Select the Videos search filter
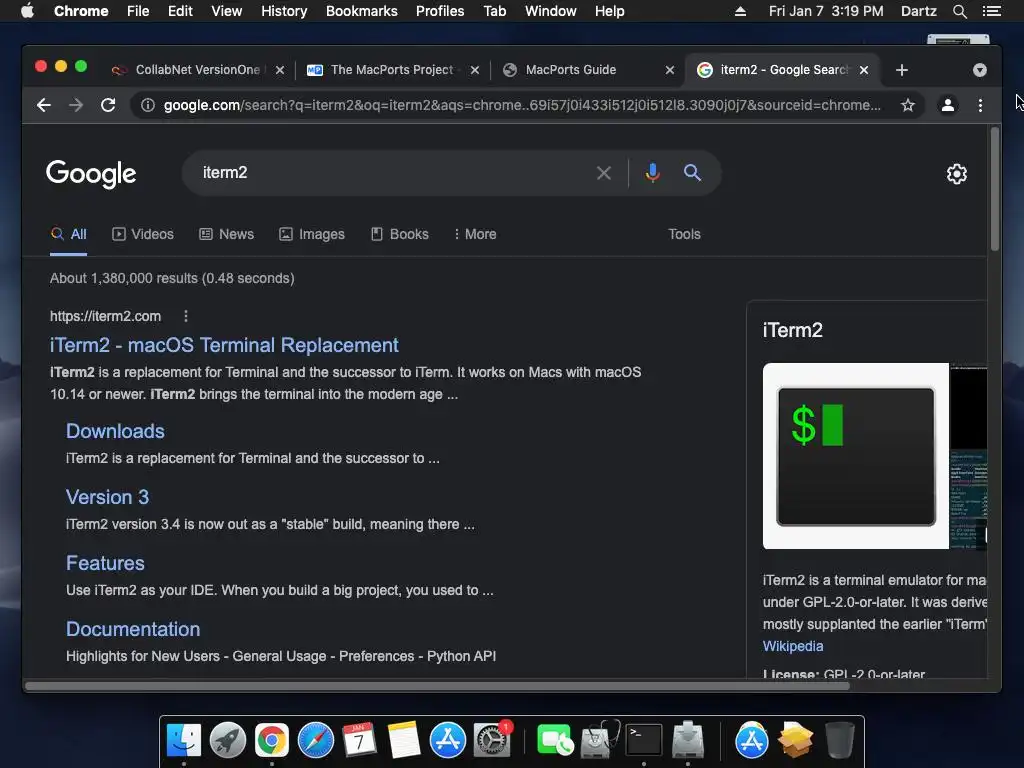 142,234
